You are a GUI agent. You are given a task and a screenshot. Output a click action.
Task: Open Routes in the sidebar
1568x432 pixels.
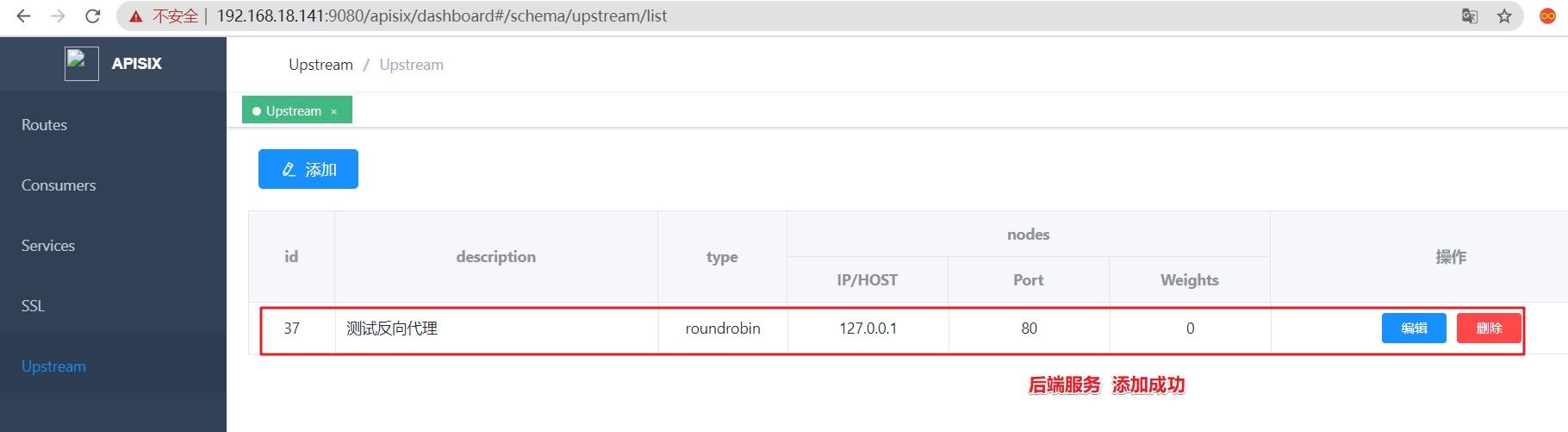click(44, 125)
